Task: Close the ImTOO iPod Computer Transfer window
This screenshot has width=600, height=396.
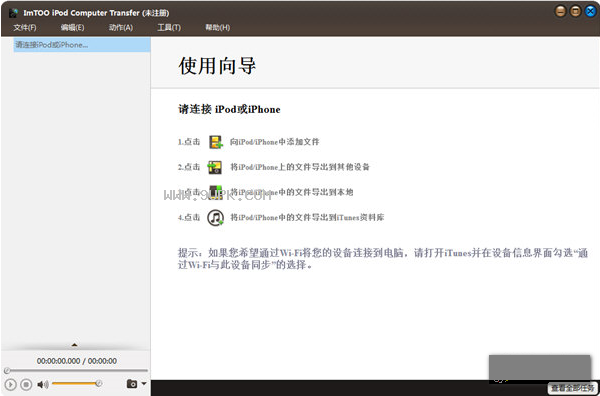Action: point(591,11)
